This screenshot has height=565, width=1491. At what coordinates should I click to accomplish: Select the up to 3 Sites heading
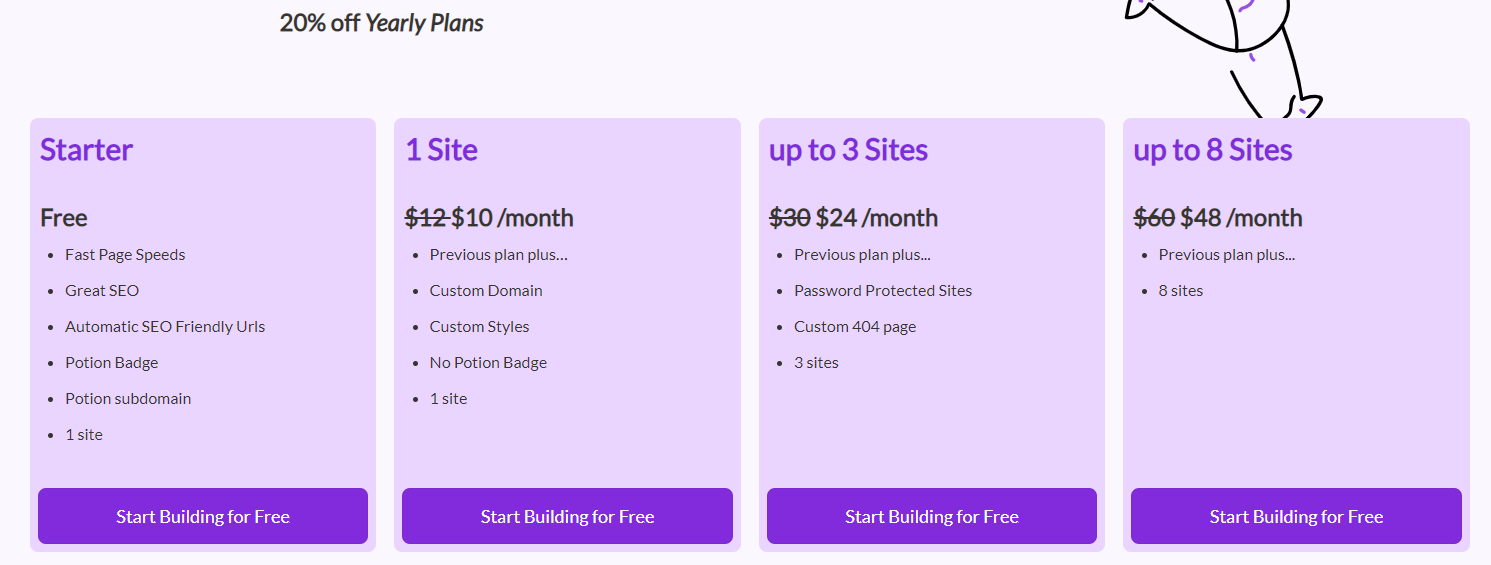pyautogui.click(x=848, y=150)
